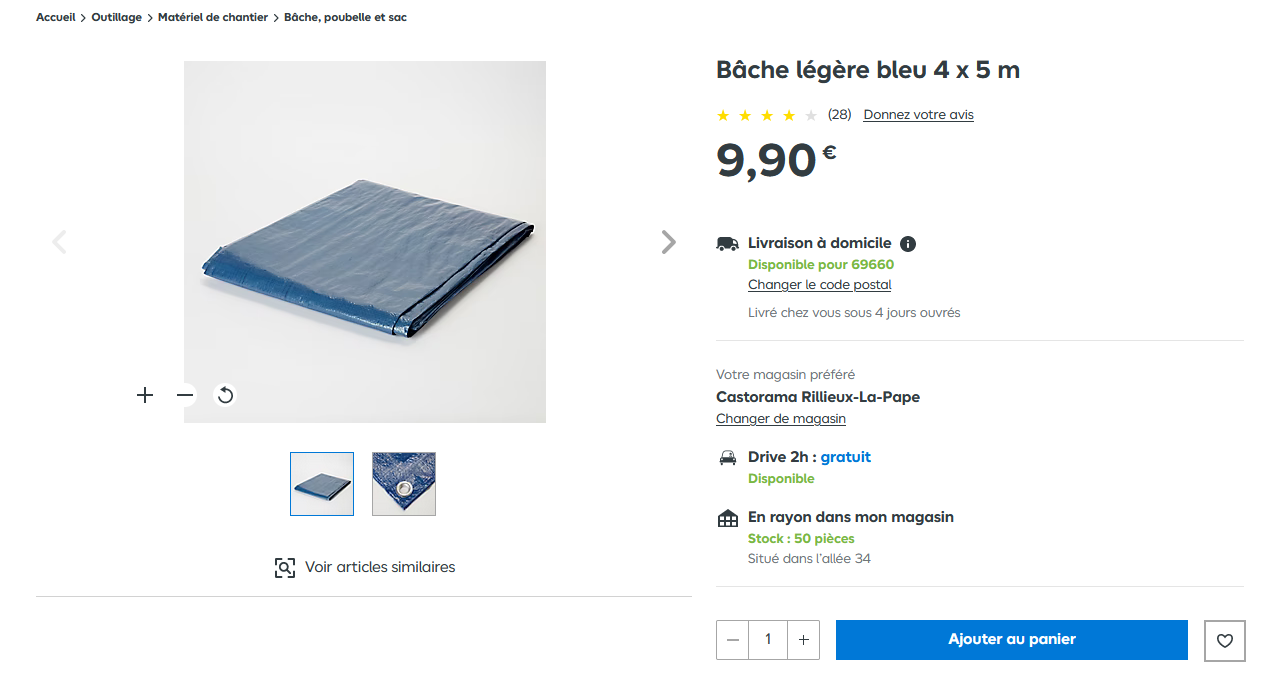The height and width of the screenshot is (693, 1273).
Task: Select the folded tarp thumbnail
Action: pos(322,484)
